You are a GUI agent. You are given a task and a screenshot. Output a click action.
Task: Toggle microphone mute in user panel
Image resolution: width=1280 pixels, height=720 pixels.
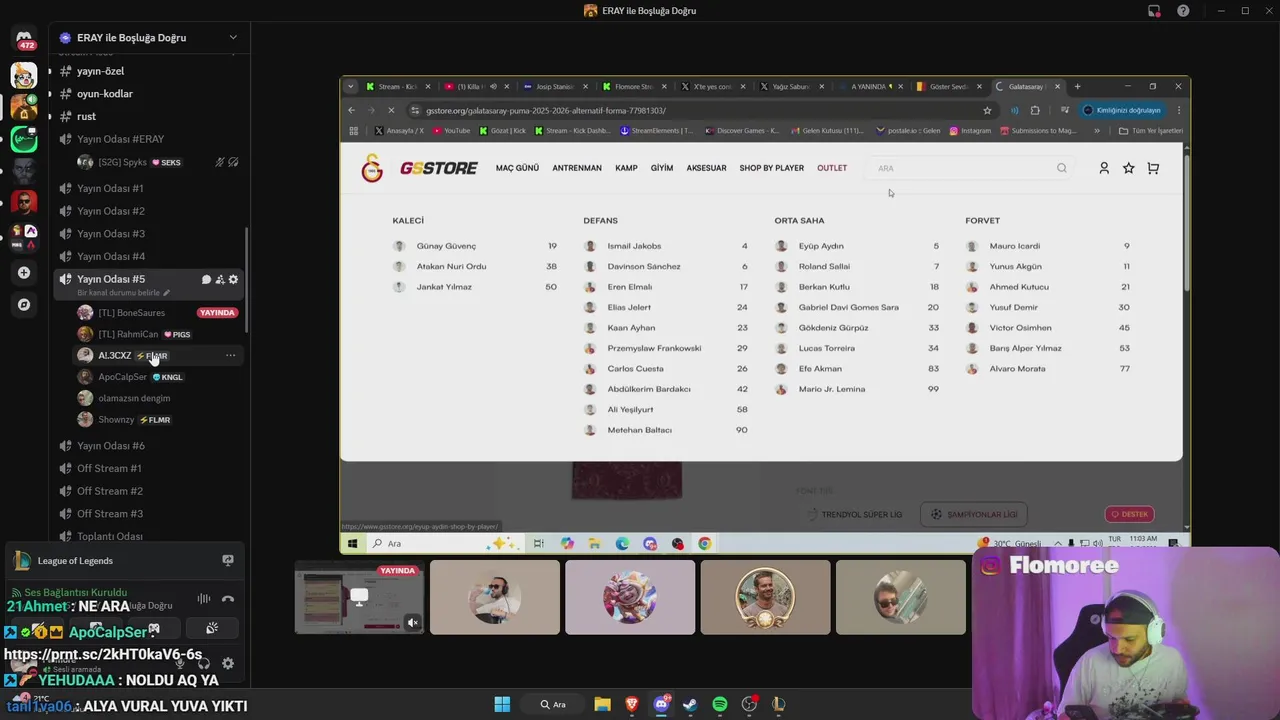(x=180, y=663)
